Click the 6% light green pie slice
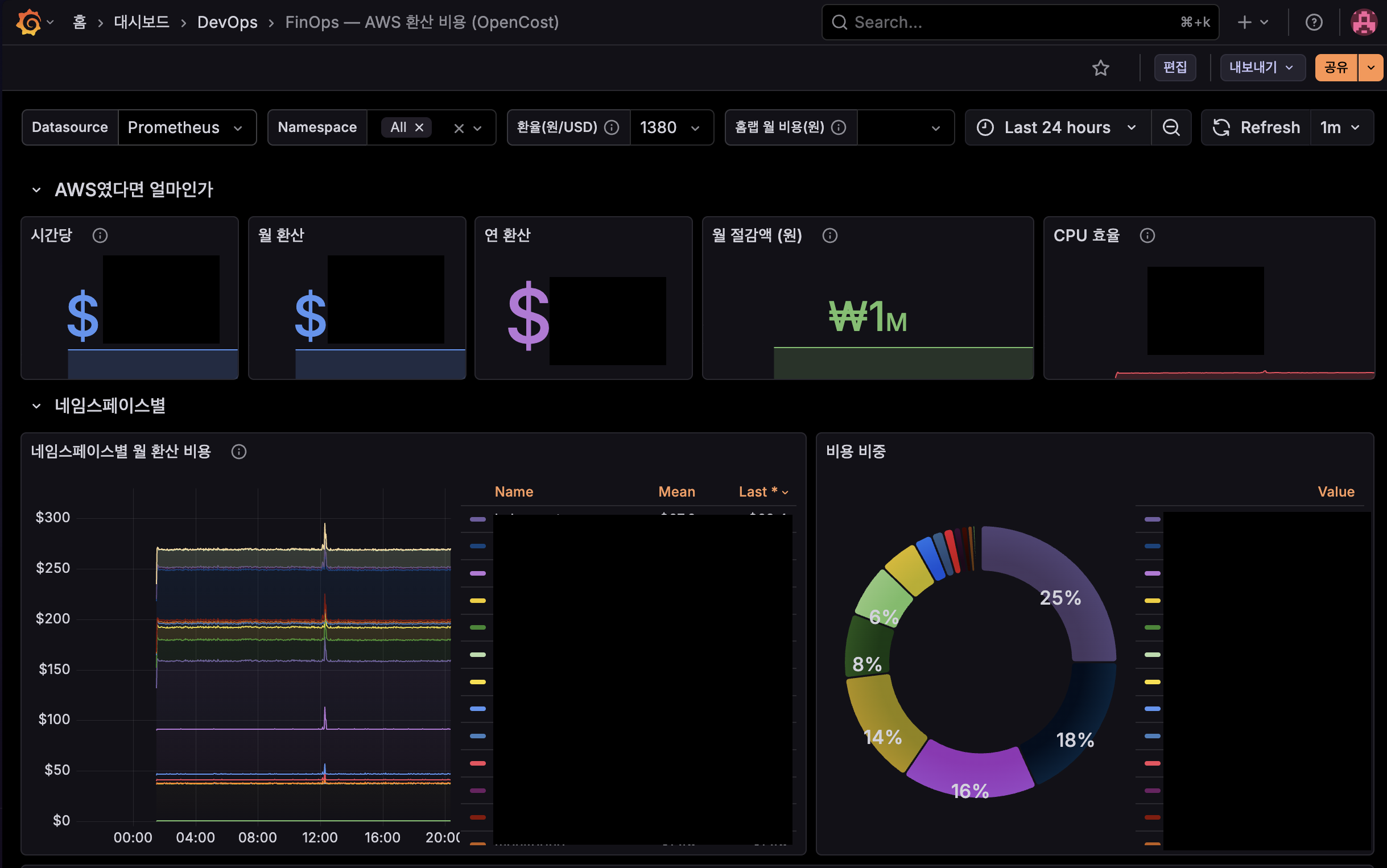The image size is (1387, 868). click(x=883, y=597)
